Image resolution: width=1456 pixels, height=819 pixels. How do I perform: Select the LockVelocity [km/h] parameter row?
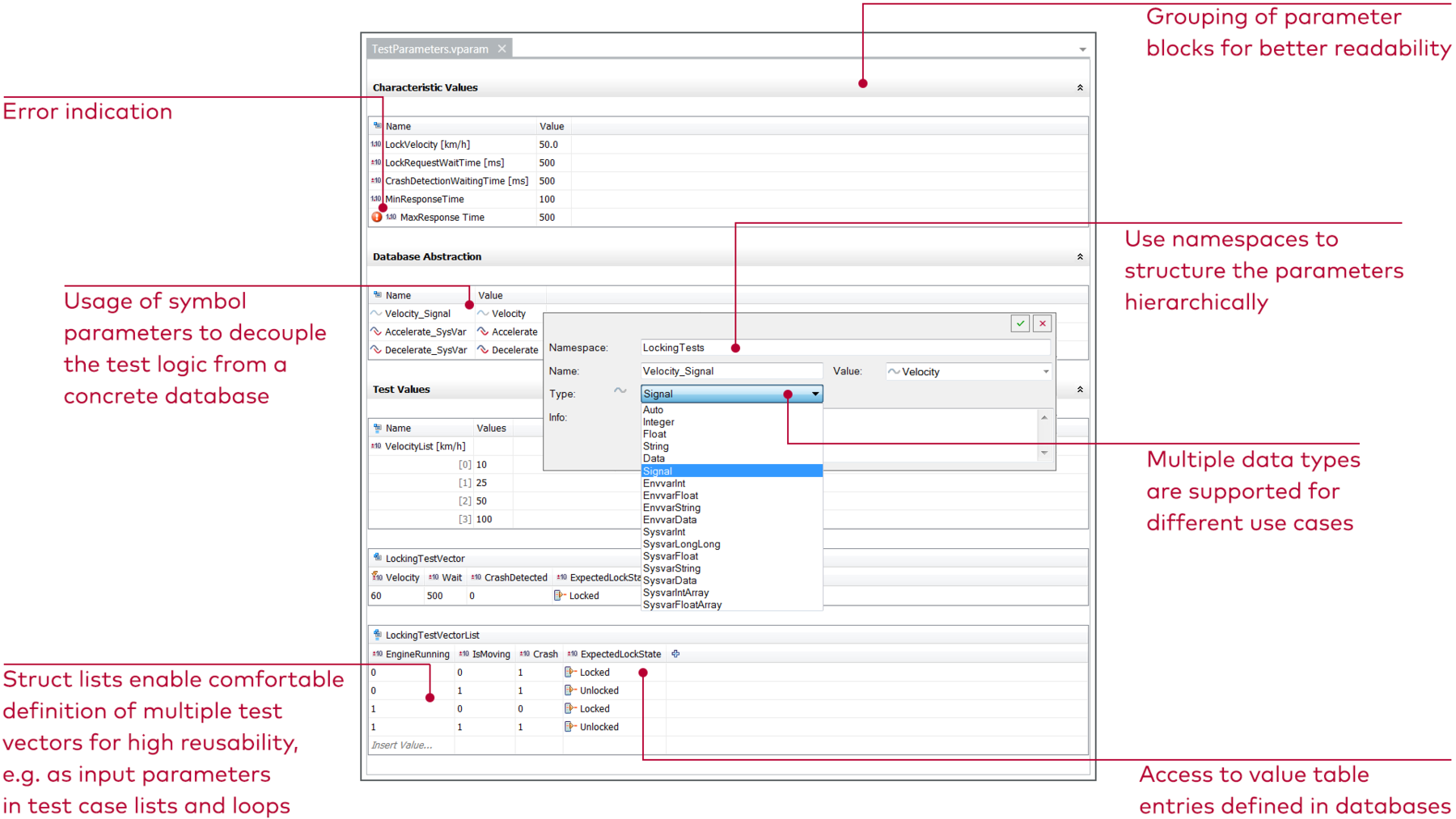click(728, 145)
